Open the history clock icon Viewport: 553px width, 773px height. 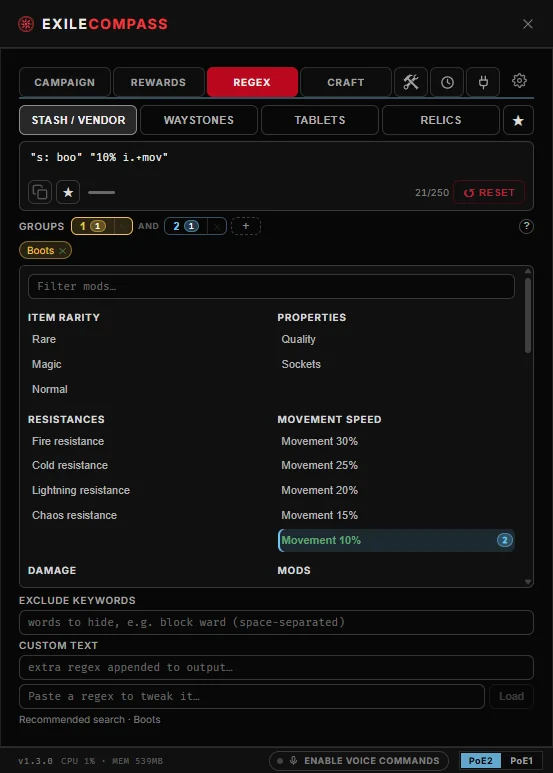click(447, 82)
